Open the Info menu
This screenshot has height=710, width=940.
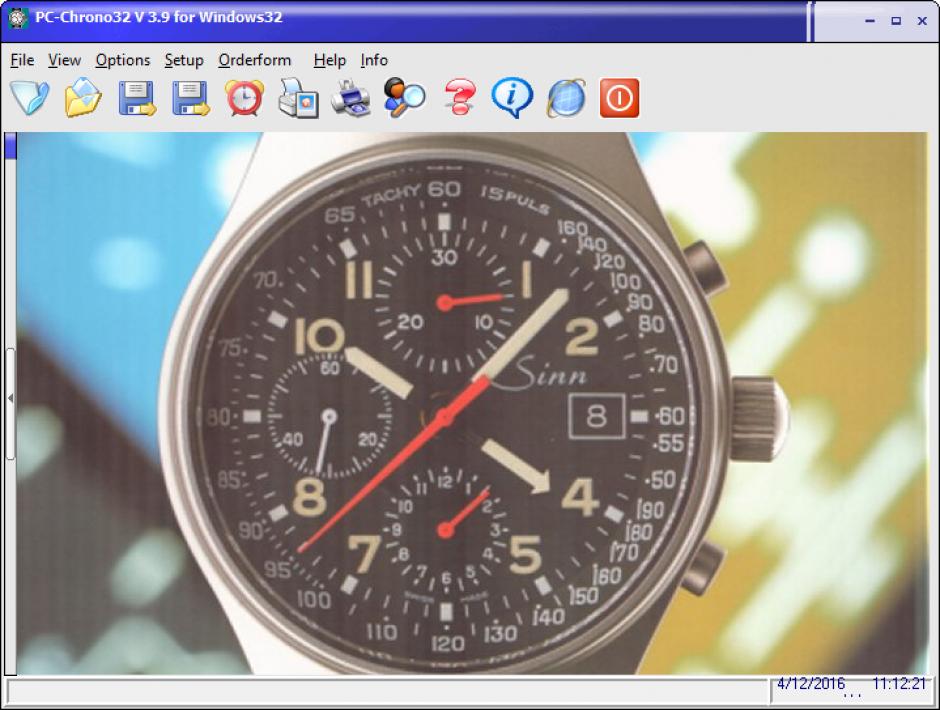374,60
